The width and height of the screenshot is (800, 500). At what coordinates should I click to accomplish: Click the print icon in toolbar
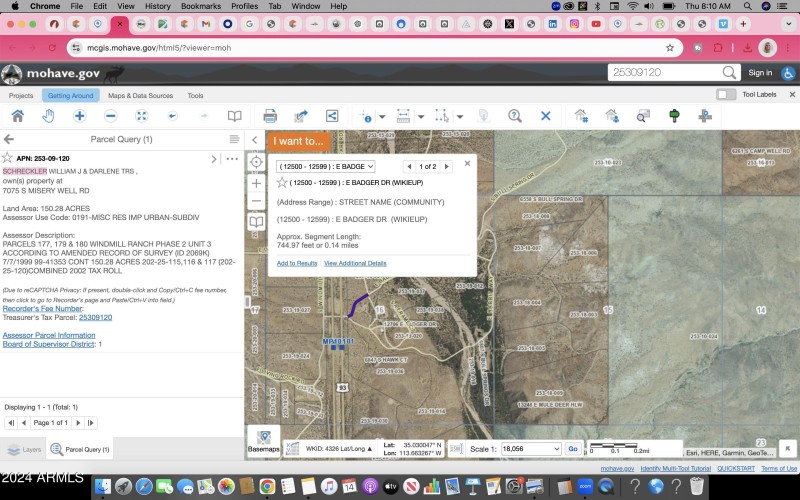tap(269, 116)
